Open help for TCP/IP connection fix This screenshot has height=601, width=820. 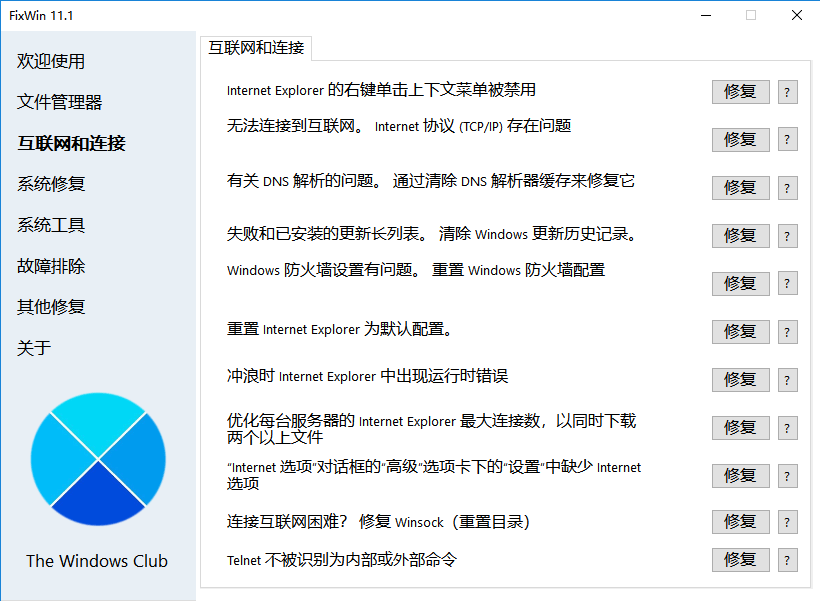[x=787, y=139]
